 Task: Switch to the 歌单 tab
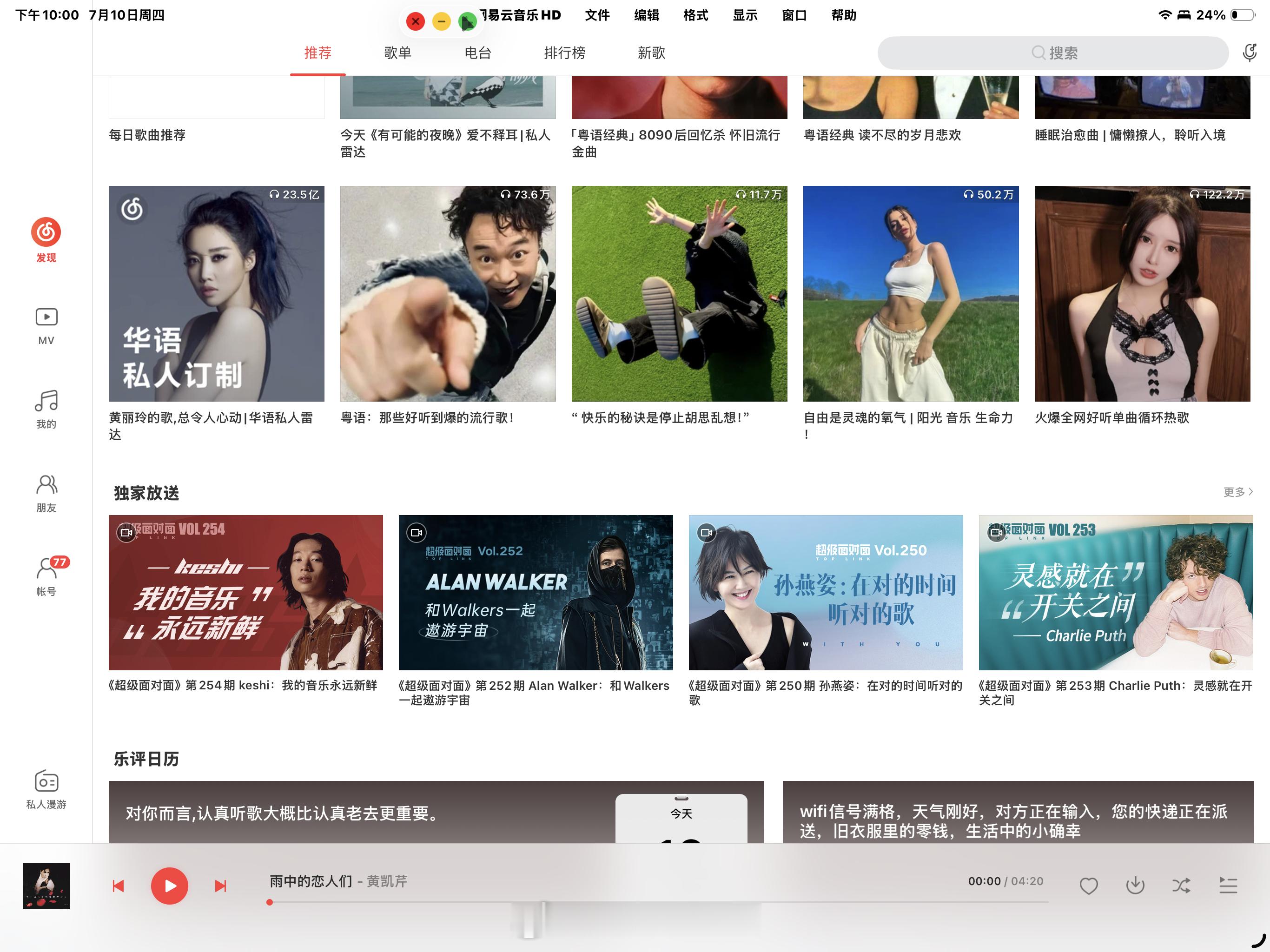(397, 53)
